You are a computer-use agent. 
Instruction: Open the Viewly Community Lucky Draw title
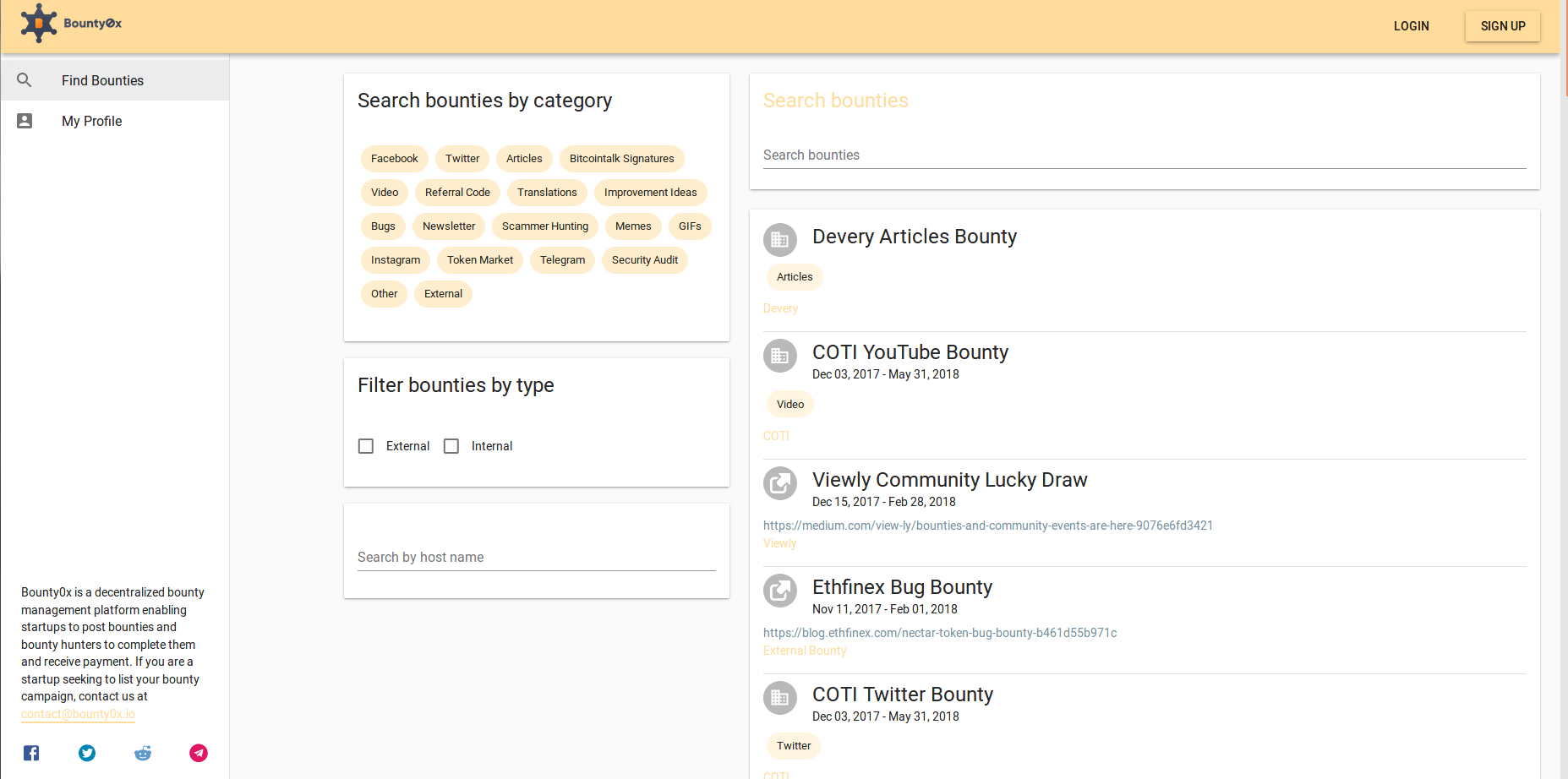click(x=950, y=480)
